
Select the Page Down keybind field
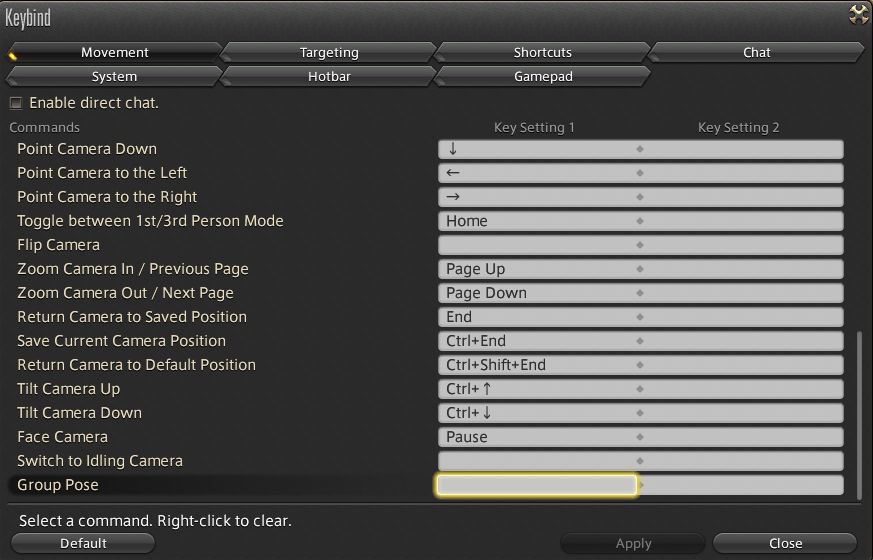pyautogui.click(x=538, y=293)
